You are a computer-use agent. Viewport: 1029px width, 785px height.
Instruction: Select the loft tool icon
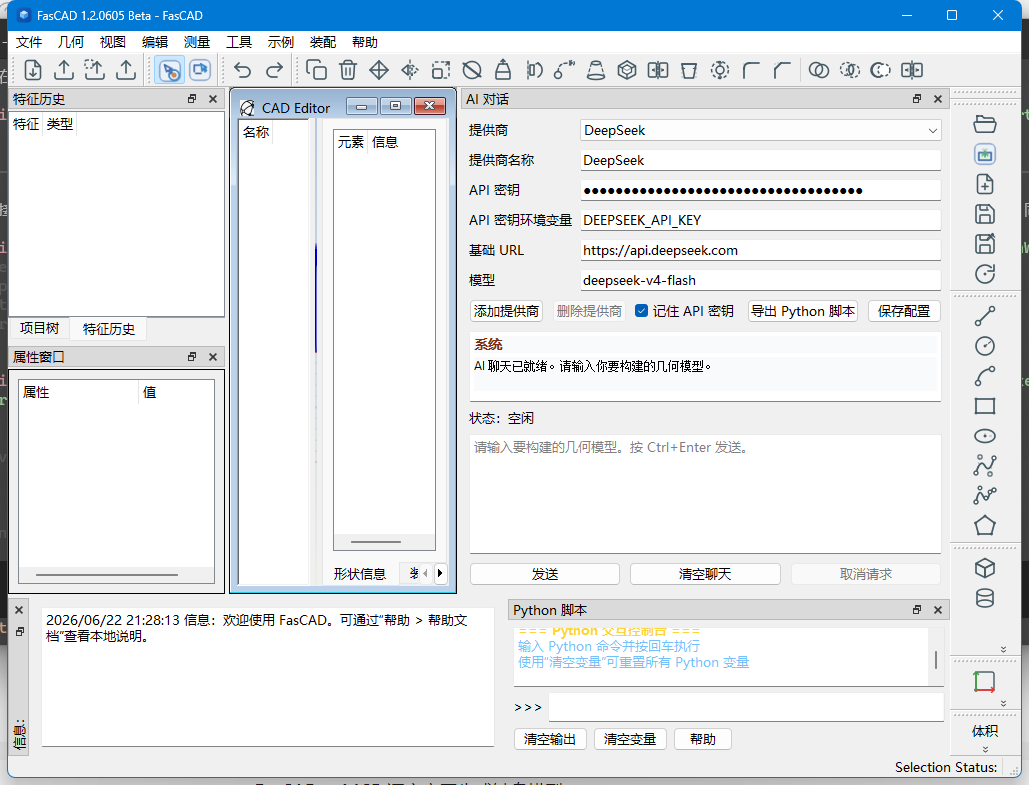595,70
